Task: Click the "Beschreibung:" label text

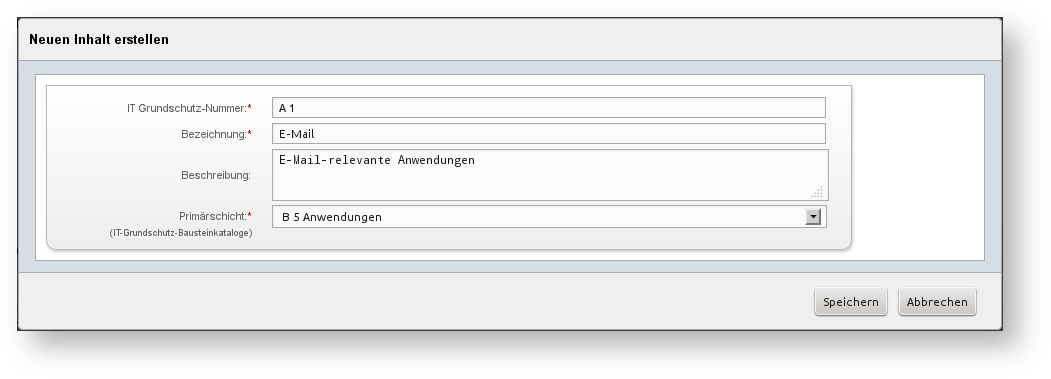Action: [x=216, y=175]
